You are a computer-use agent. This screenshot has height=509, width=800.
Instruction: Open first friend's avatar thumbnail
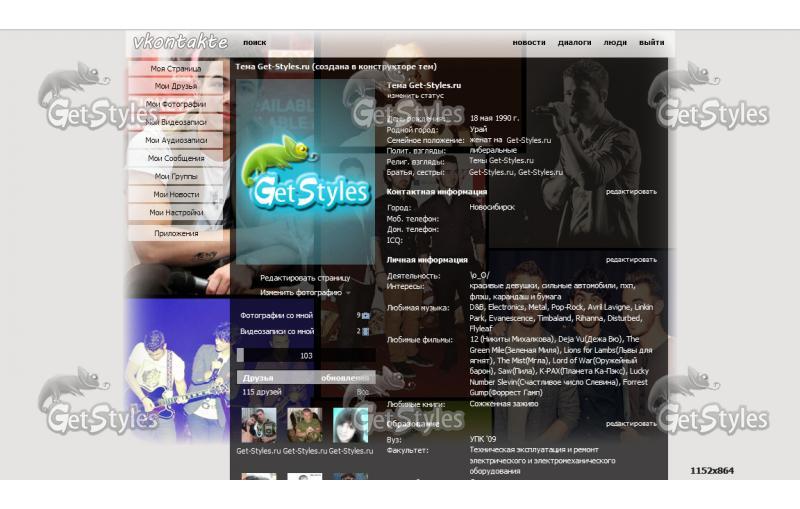[258, 425]
